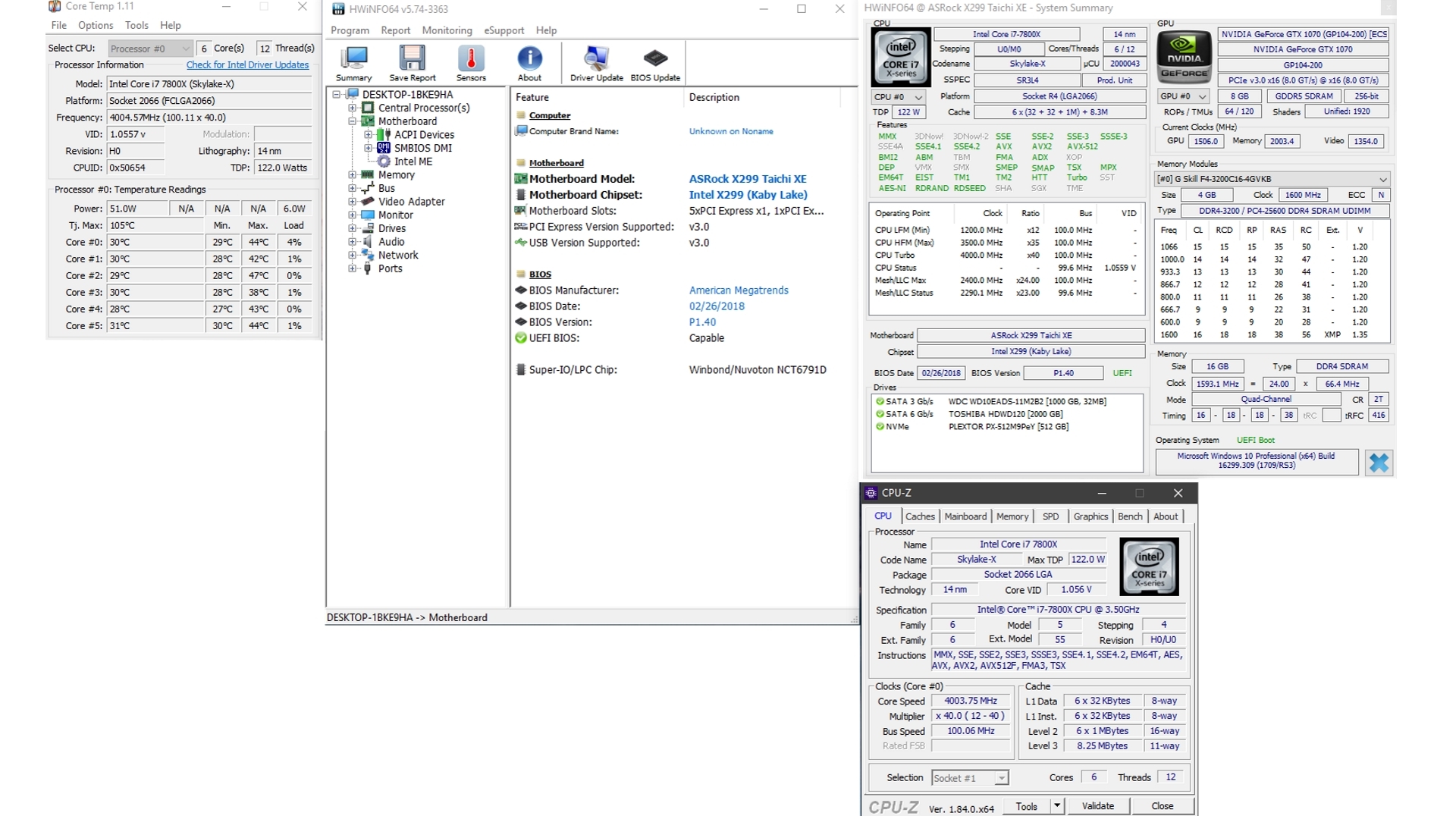Open the GPU #0 dropdown in System Summary
Viewport: 1456px width, 819px height.
click(1183, 96)
